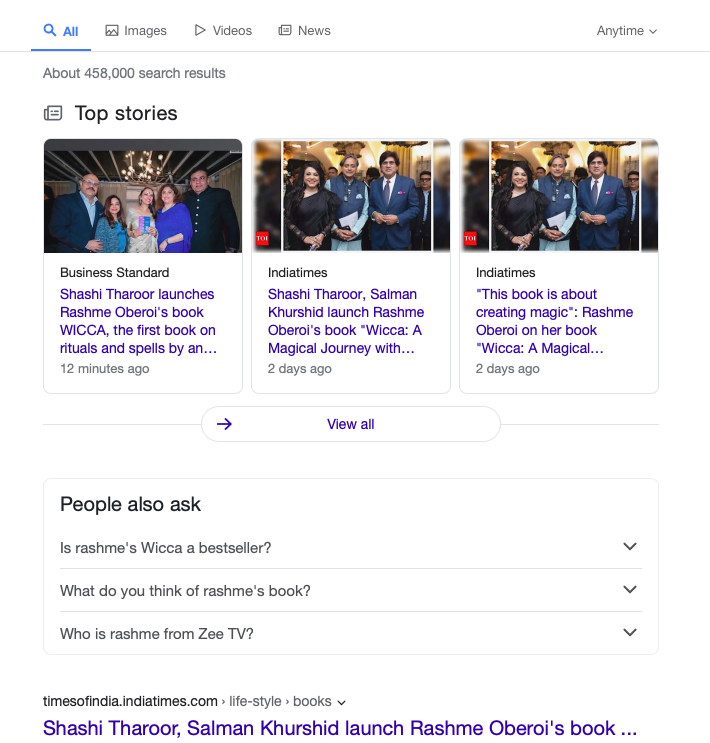This screenshot has width=710, height=743.
Task: Click the picture icon beside Images
Action: [x=112, y=31]
